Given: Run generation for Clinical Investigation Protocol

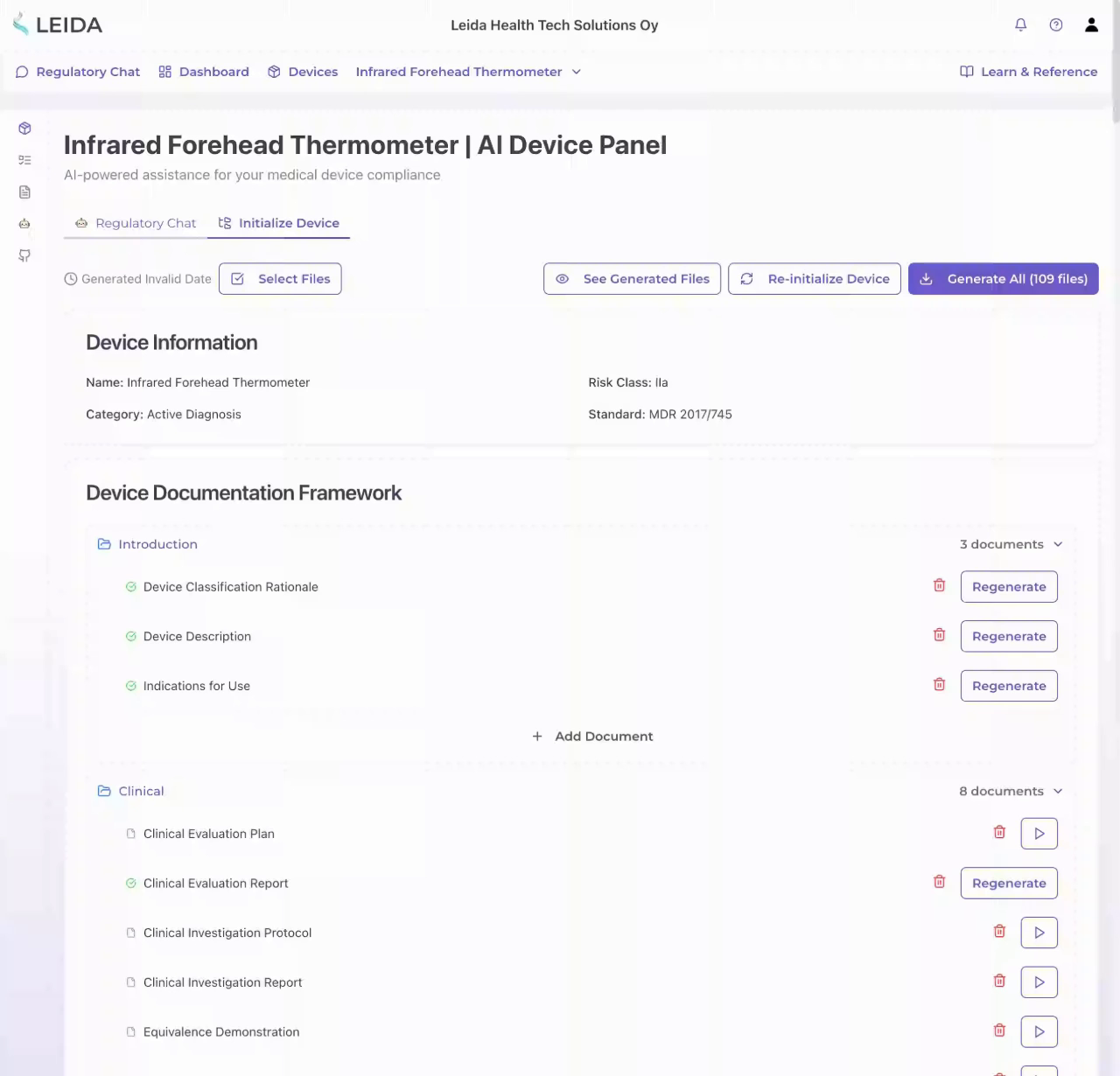Looking at the screenshot, I should coord(1039,933).
